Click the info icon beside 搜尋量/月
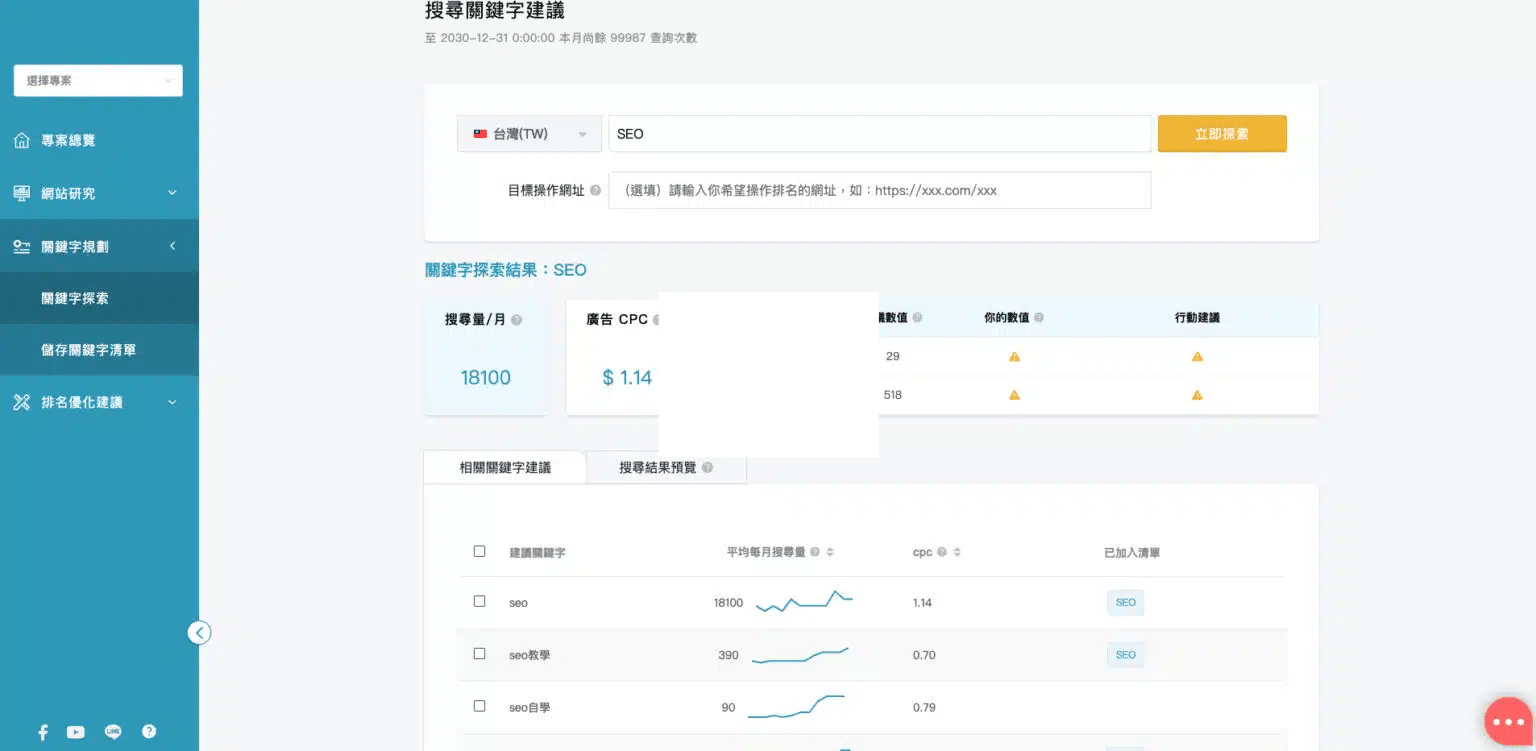The height and width of the screenshot is (751, 1536). click(516, 320)
